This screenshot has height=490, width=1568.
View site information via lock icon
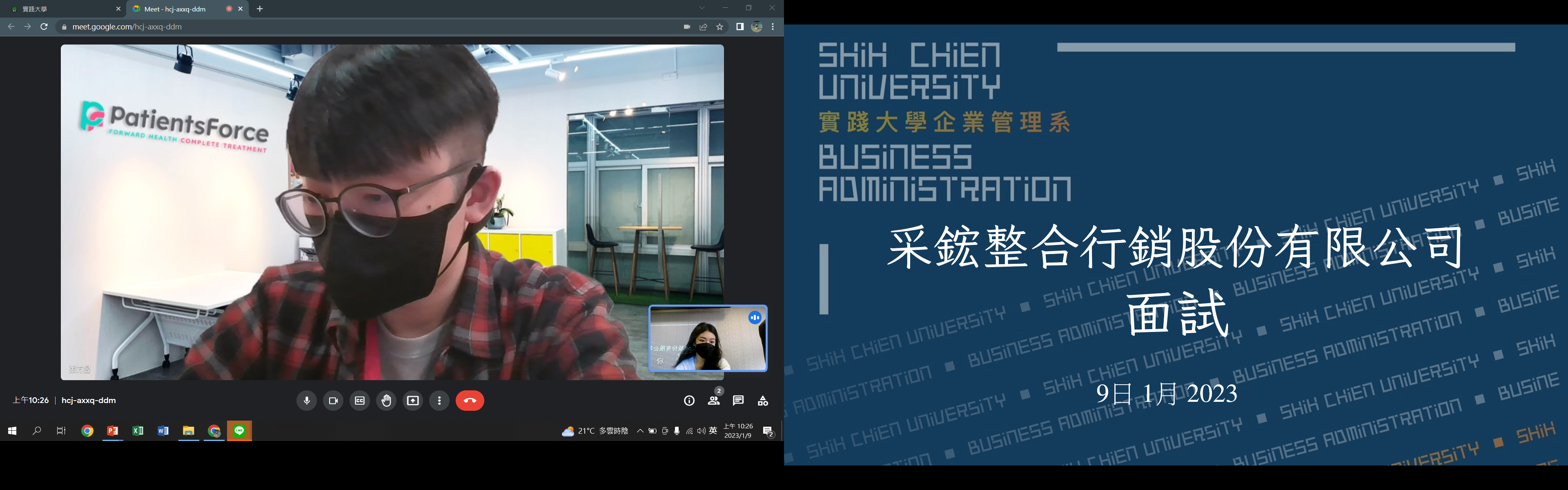point(65,27)
